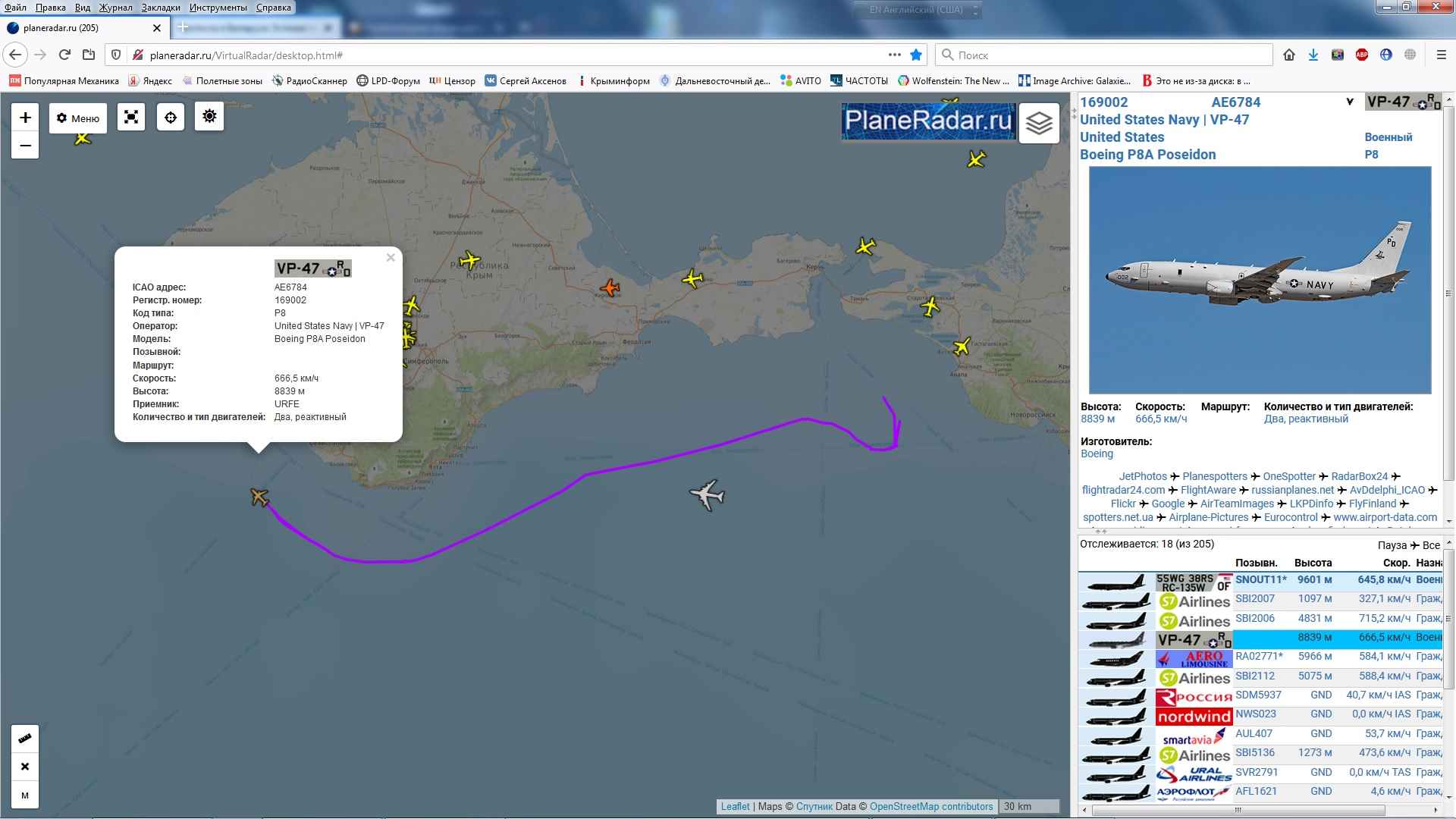1456x819 pixels.
Task: Zoom out on the map
Action: click(25, 146)
